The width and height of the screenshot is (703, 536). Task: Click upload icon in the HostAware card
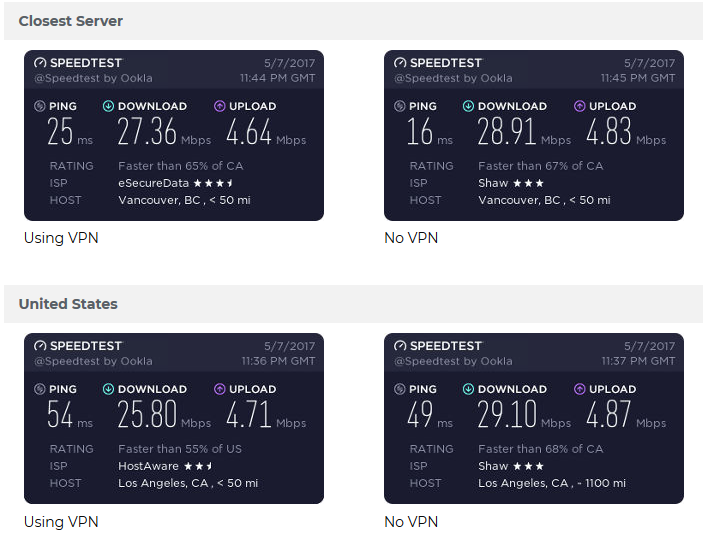(x=219, y=389)
